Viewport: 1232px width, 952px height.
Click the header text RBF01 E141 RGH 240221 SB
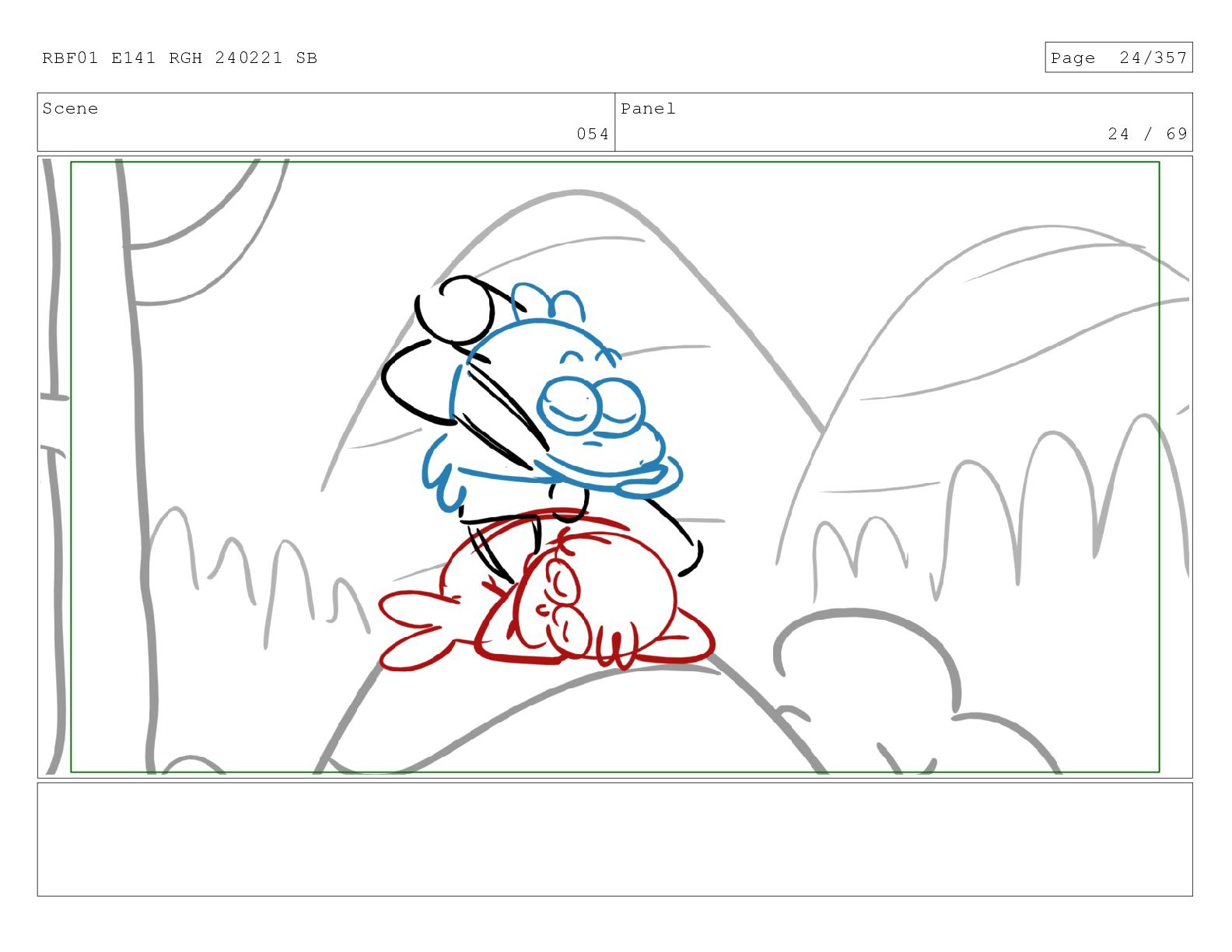point(180,58)
